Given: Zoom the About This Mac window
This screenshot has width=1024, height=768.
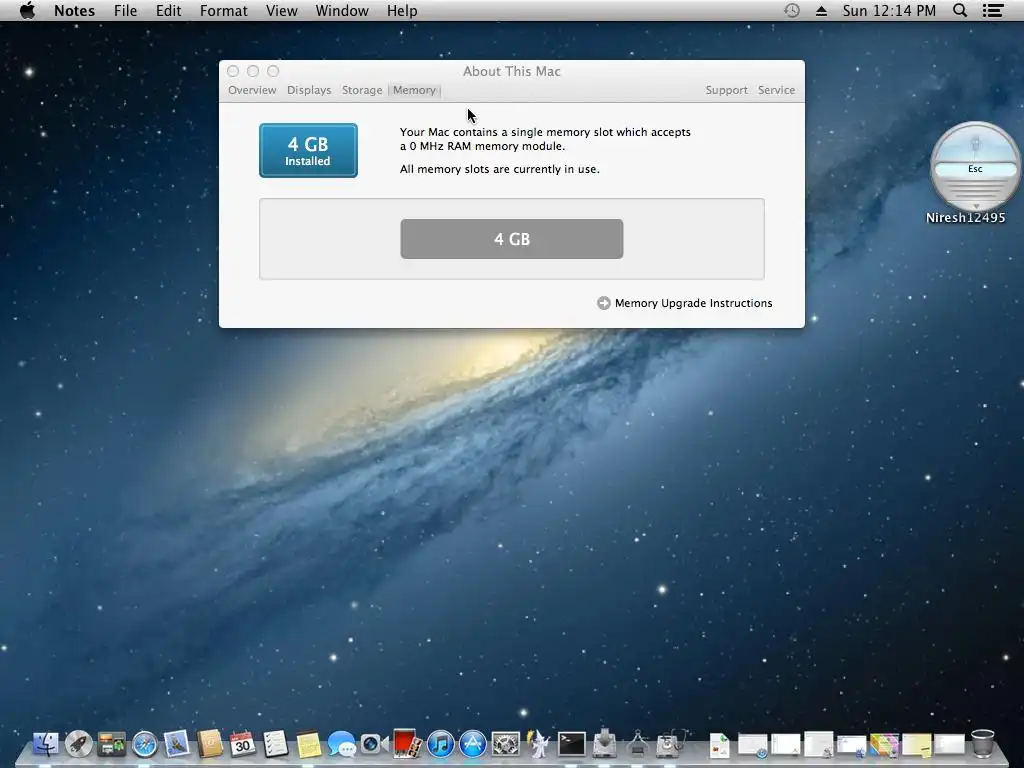Looking at the screenshot, I should pos(273,71).
